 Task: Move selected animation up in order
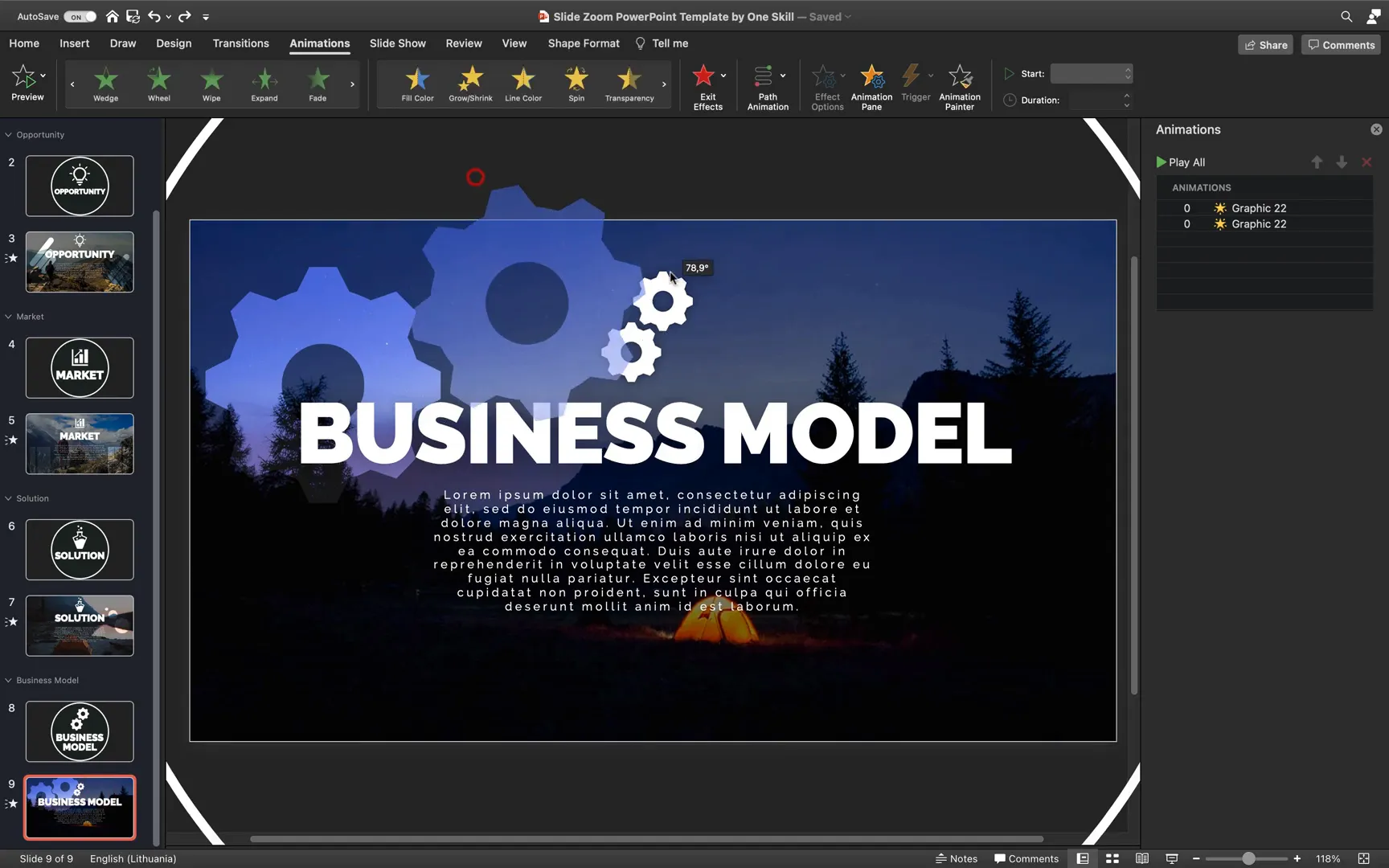tap(1317, 162)
